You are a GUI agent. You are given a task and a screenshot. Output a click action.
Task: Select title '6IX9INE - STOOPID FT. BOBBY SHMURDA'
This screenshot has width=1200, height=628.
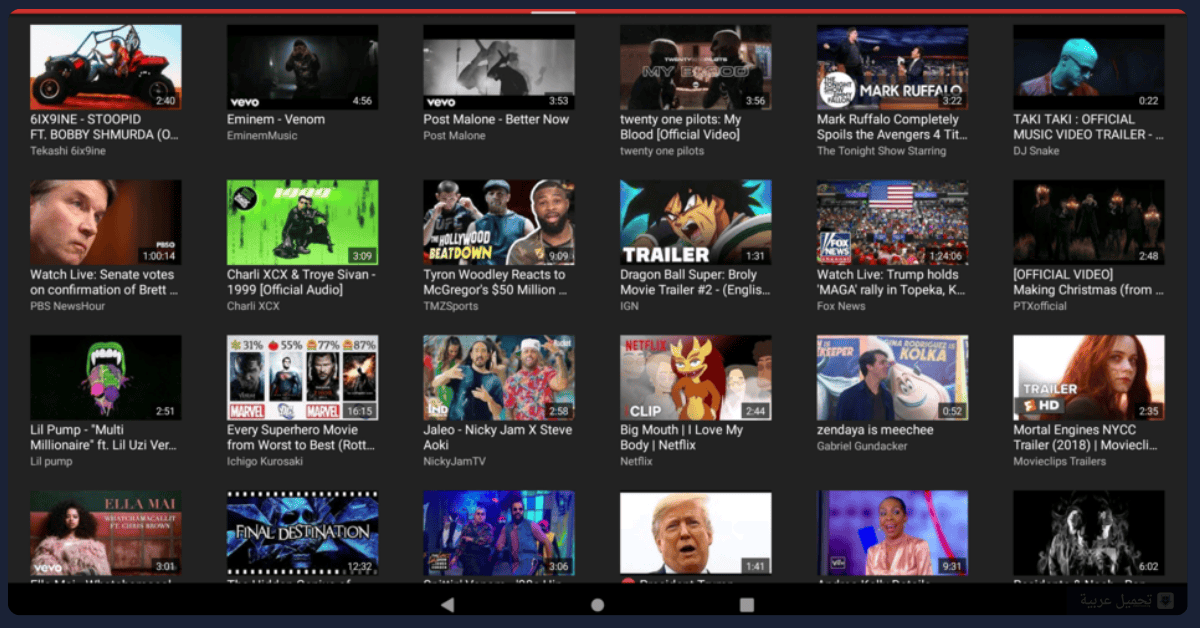pyautogui.click(x=103, y=127)
